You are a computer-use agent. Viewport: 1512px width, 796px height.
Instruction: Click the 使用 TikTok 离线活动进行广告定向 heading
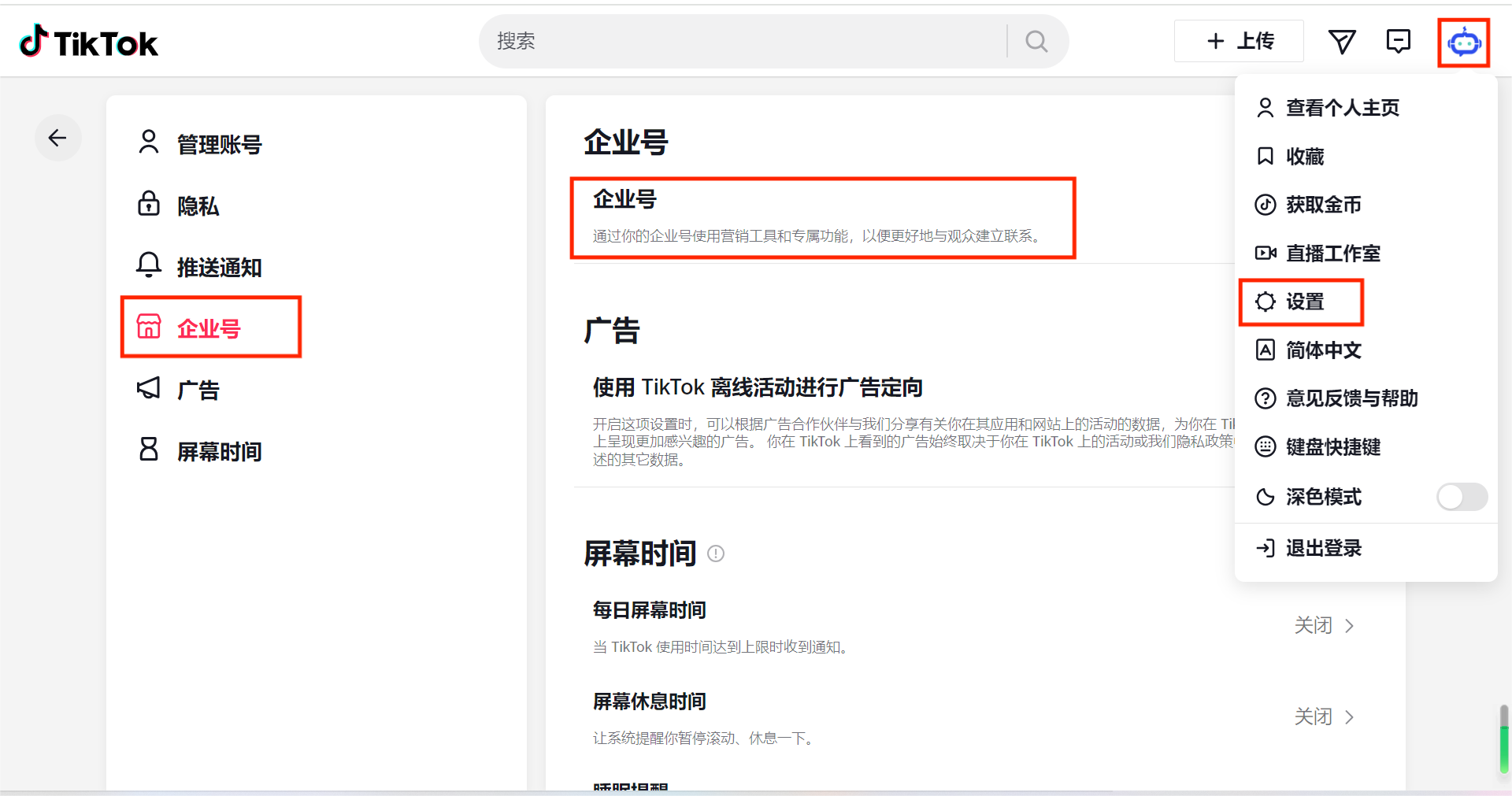[758, 387]
